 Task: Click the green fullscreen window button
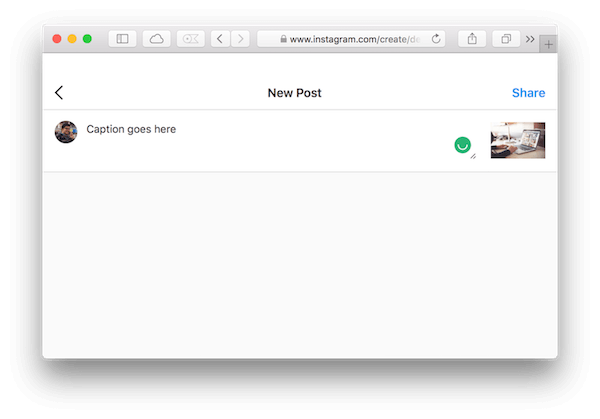click(x=87, y=39)
